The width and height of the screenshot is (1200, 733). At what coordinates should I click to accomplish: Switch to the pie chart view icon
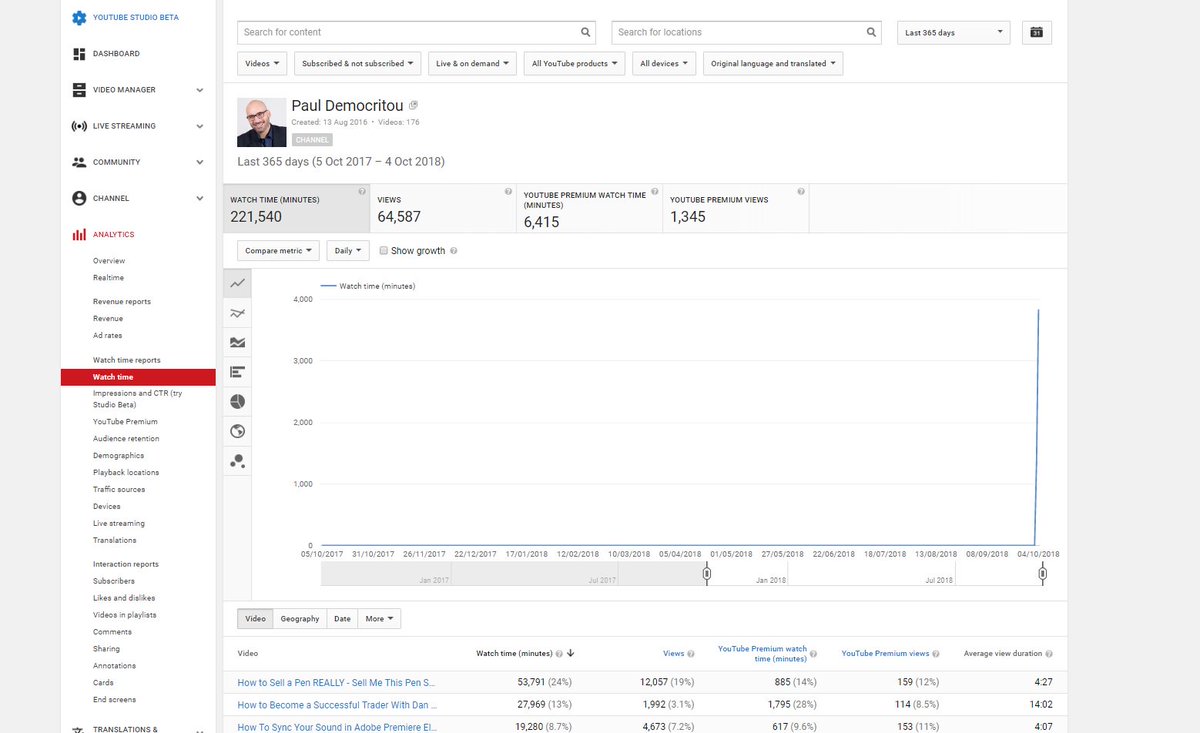point(238,402)
